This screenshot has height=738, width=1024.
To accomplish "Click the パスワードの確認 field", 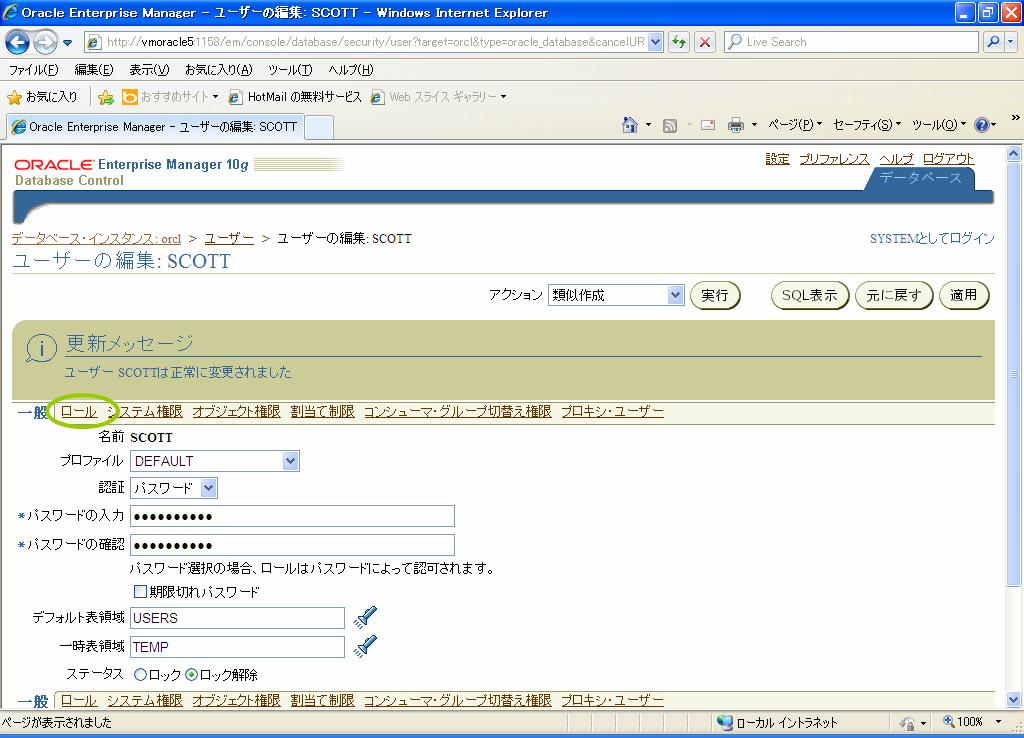I will coord(293,545).
